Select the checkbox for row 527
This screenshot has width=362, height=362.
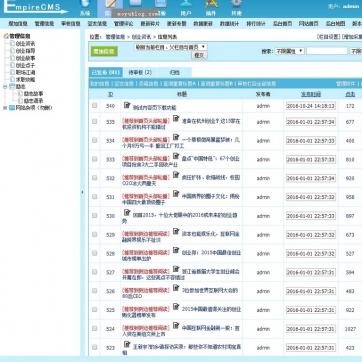click(95, 272)
